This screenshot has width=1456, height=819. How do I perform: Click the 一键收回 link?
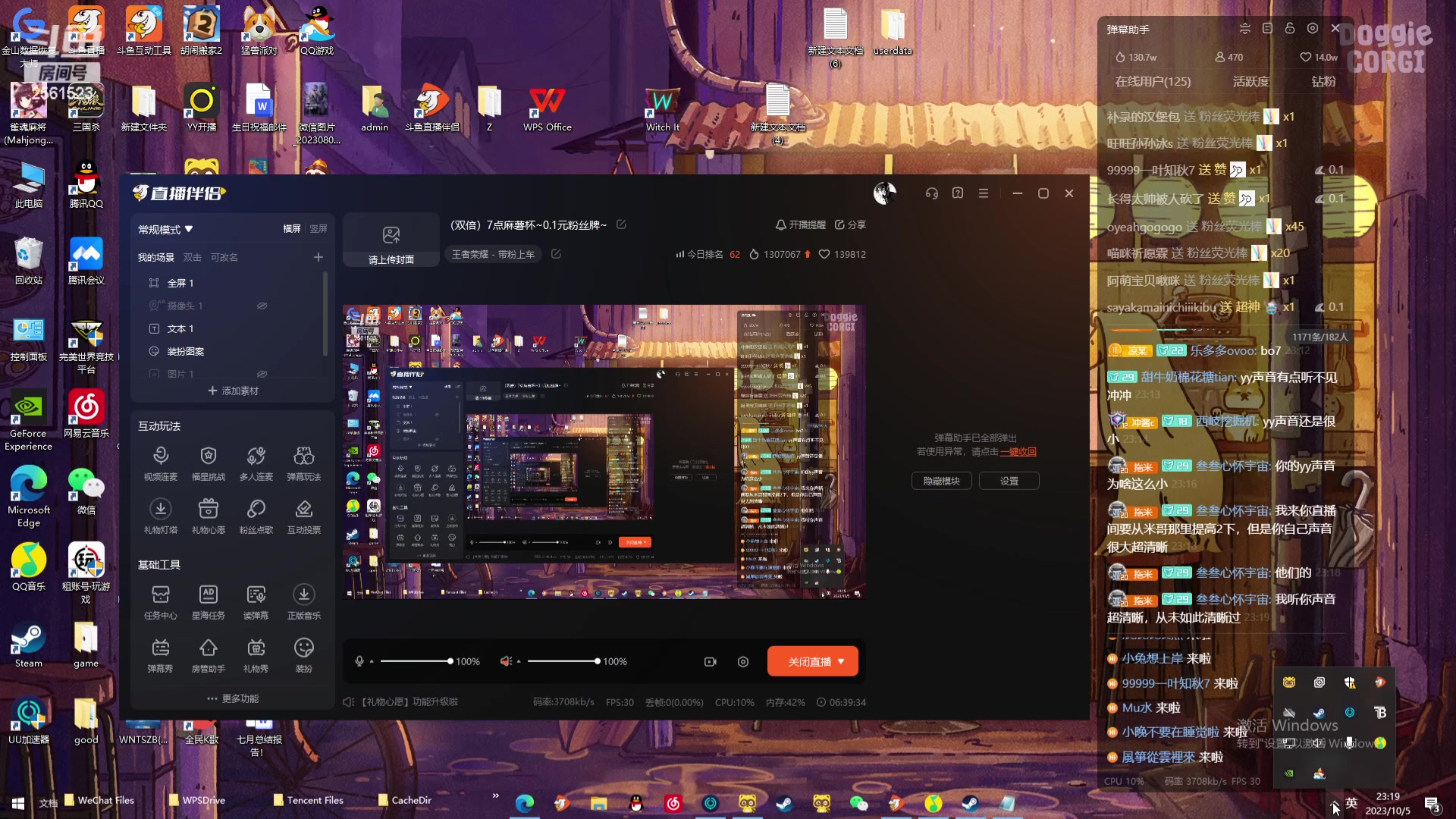(x=1018, y=451)
